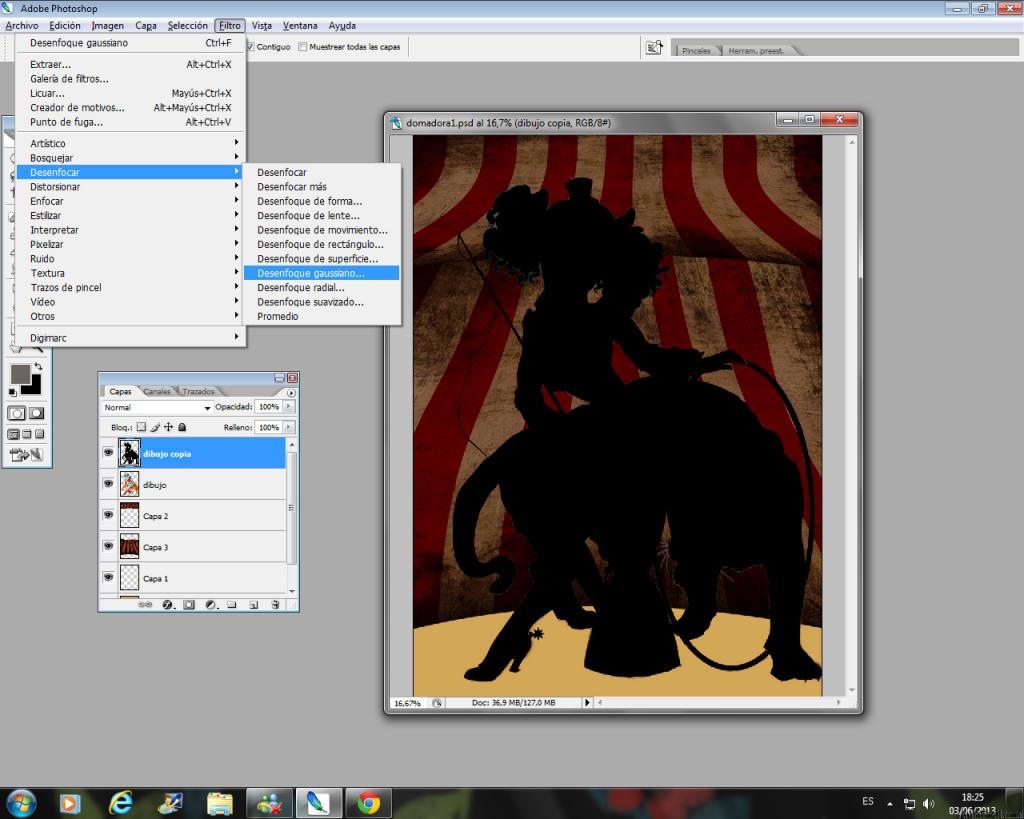Viewport: 1024px width, 819px height.
Task: Click status bar icon beside zoom percentage
Action: click(437, 703)
